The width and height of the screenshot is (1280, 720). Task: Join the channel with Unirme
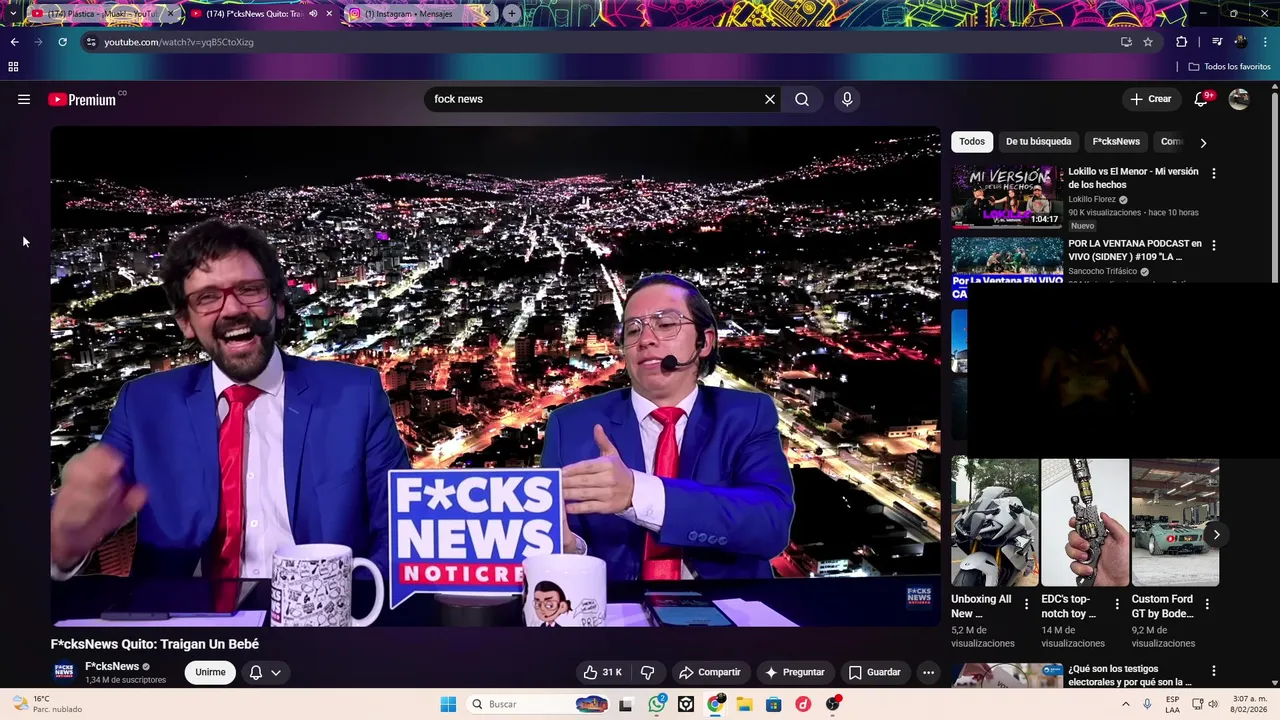pos(210,672)
